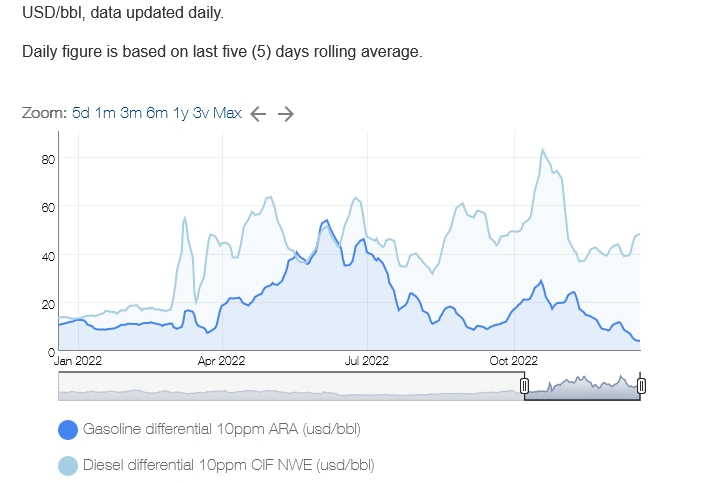Image resolution: width=722 pixels, height=483 pixels.
Task: Select the 5d zoom option
Action: (81, 113)
